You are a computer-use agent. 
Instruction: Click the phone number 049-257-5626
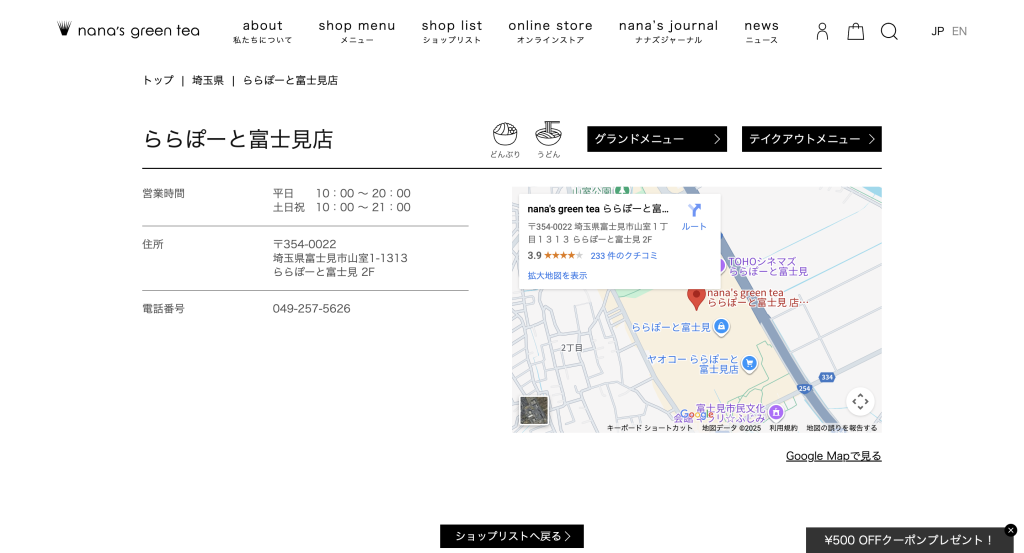(x=312, y=309)
